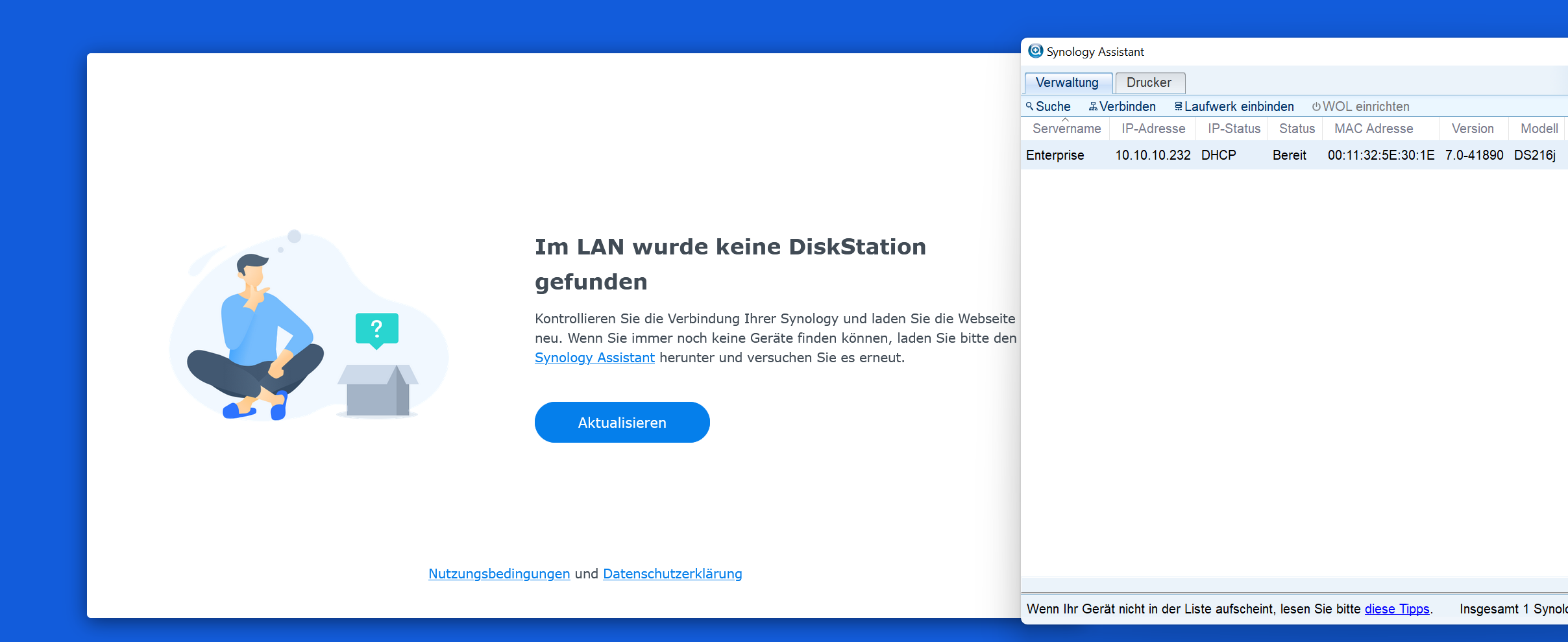Screen dimensions: 1568x642
Task: Sort by the IP-Status column header
Action: (x=1233, y=129)
